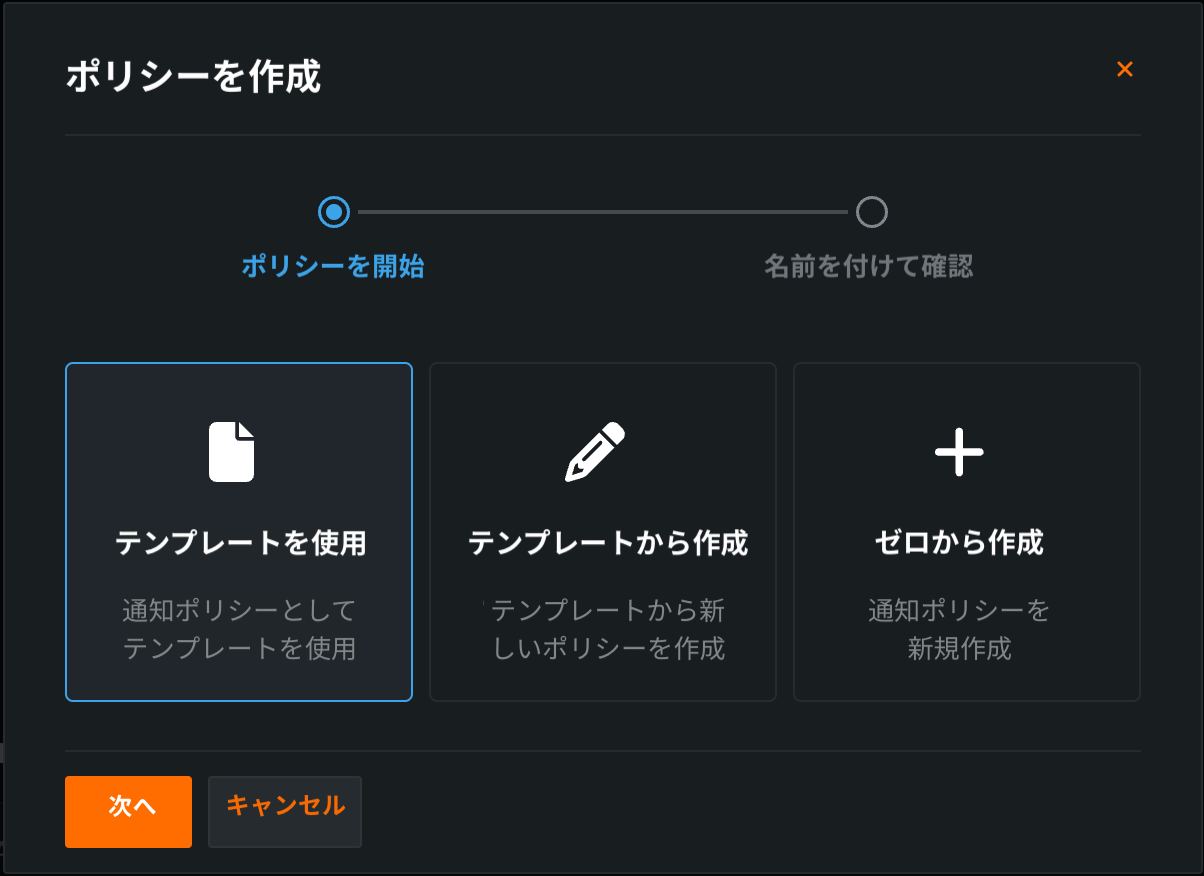Click the description 通知ポリシーとしてテンプレートを使用
The image size is (1204, 876).
(240, 629)
